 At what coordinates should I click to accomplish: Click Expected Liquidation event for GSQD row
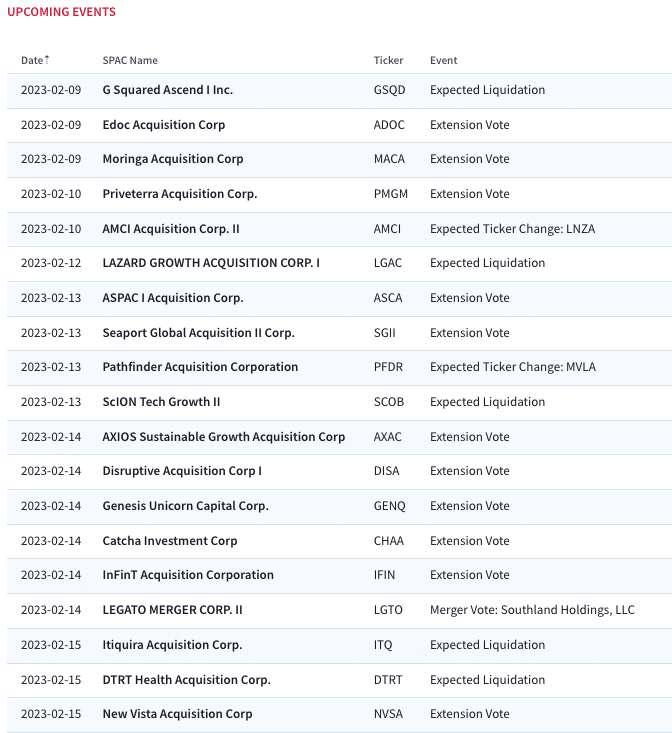coord(487,90)
